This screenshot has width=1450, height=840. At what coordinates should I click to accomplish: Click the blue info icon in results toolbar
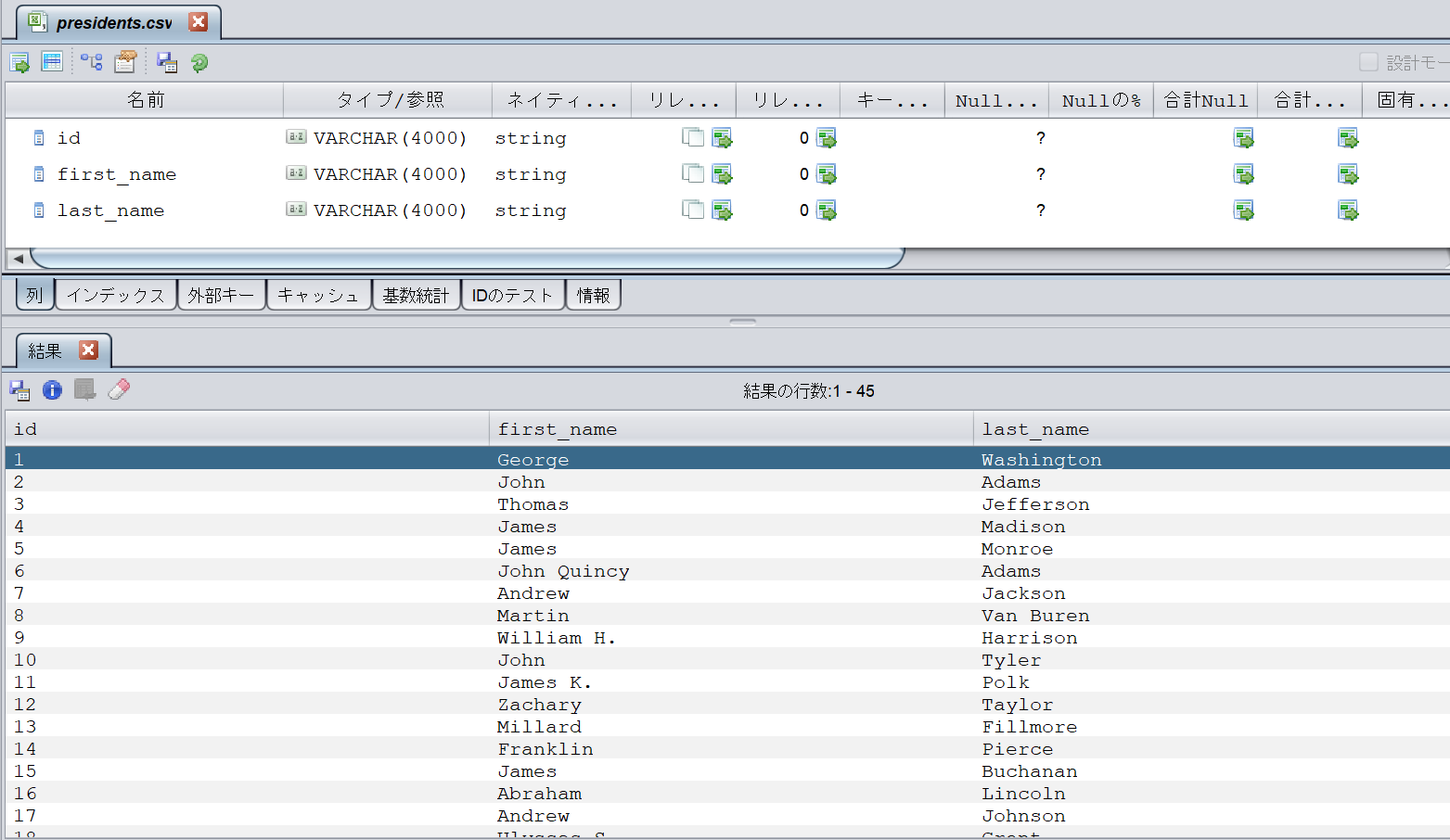(52, 389)
